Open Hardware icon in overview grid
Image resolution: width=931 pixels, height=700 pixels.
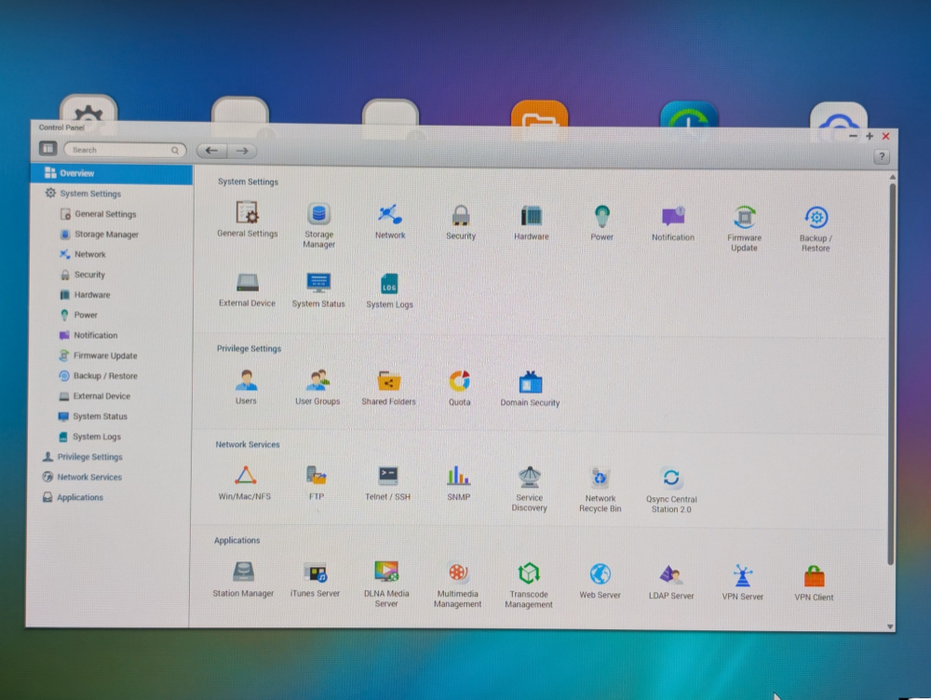[x=531, y=216]
